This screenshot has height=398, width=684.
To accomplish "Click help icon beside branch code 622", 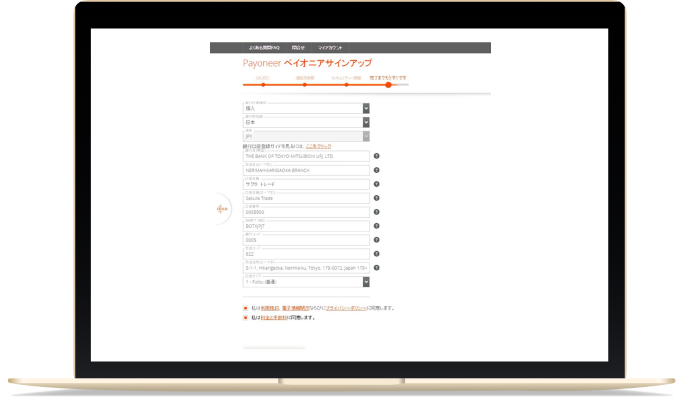I will coord(376,254).
